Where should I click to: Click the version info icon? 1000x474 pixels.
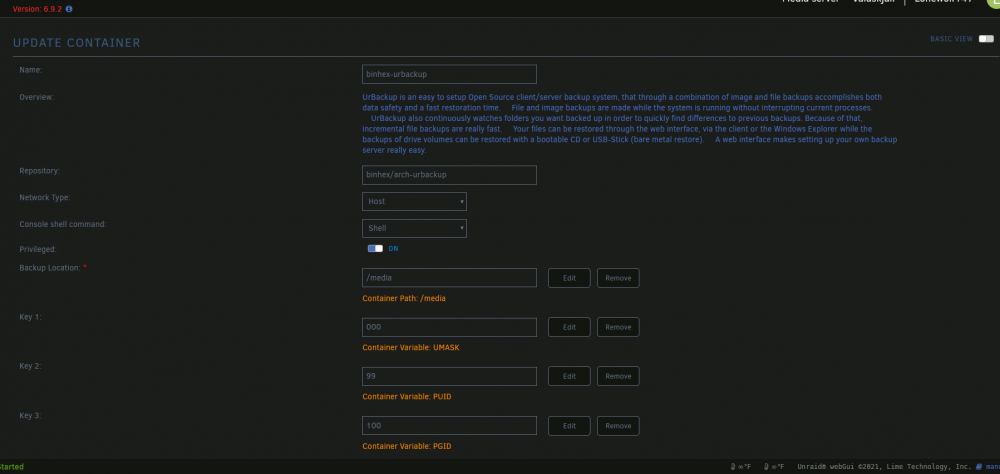[69, 10]
